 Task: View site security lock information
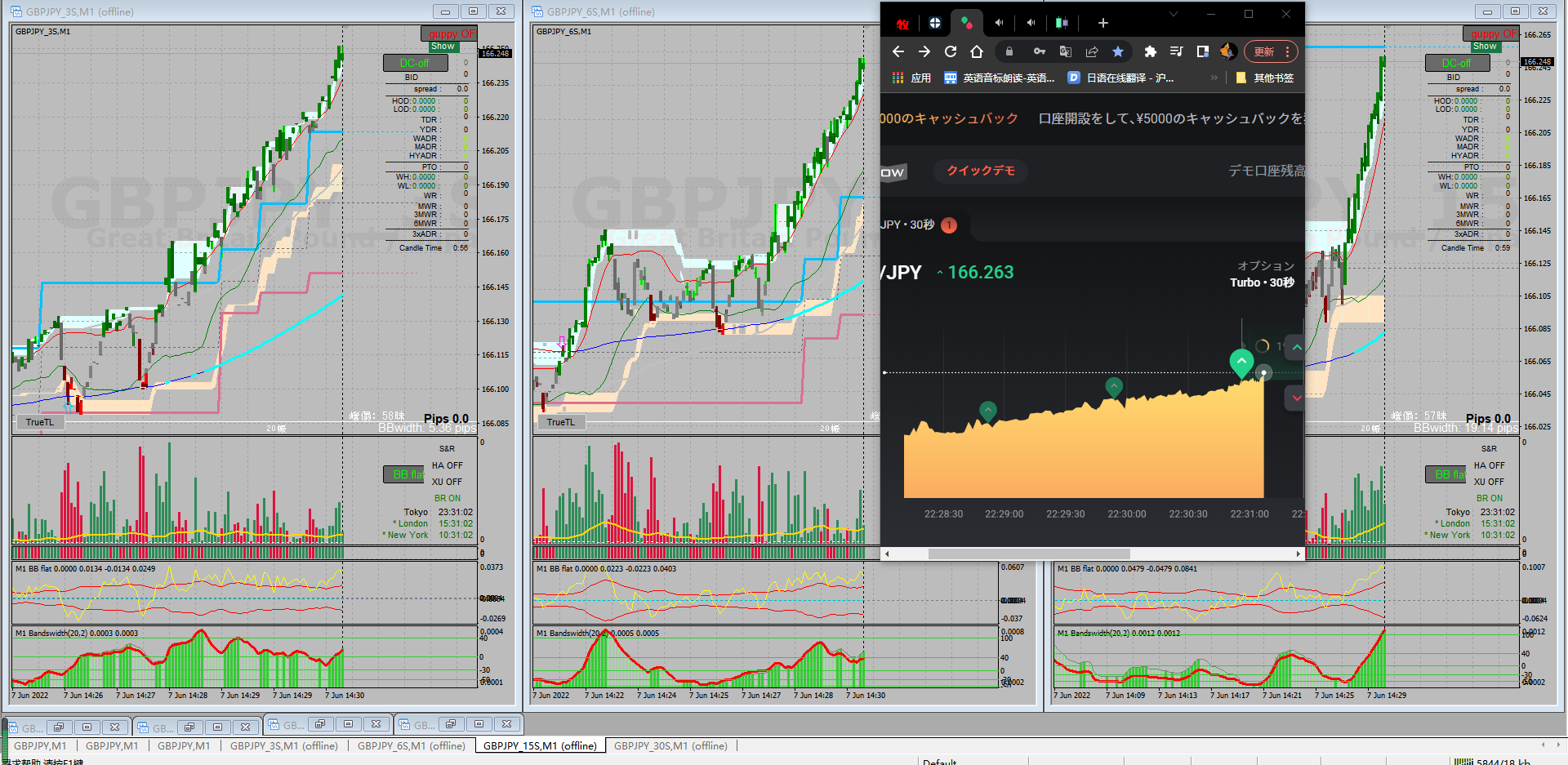(x=1009, y=51)
